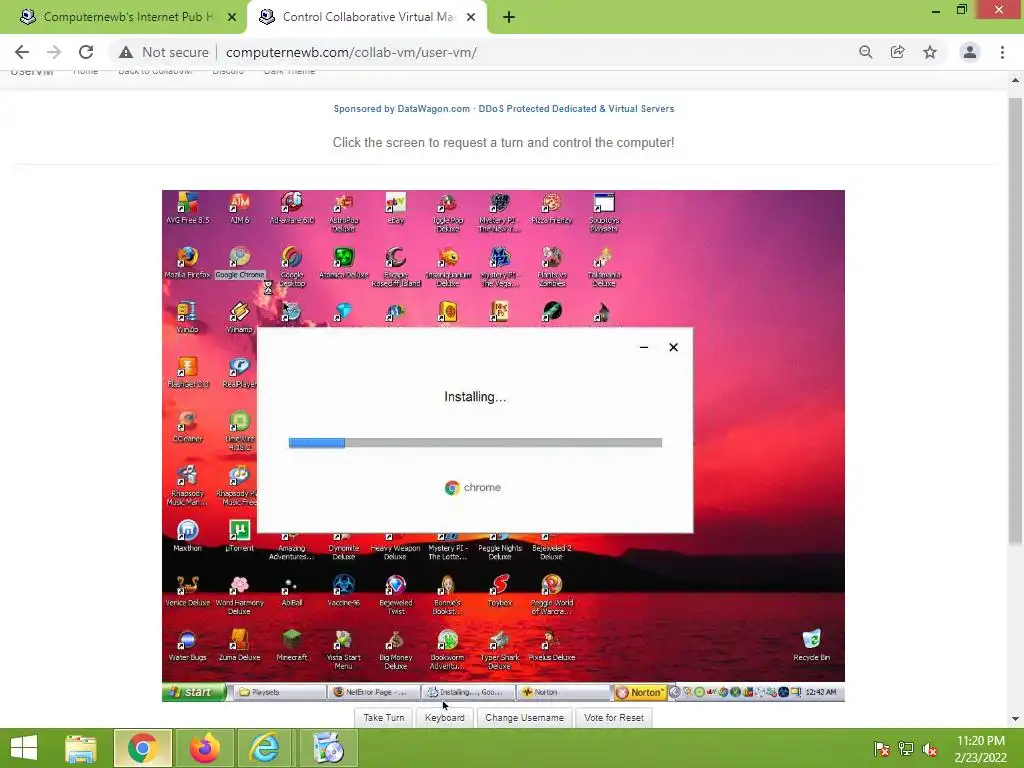Screen dimensions: 1024x768
Task: Open a new browser tab
Action: tap(509, 18)
